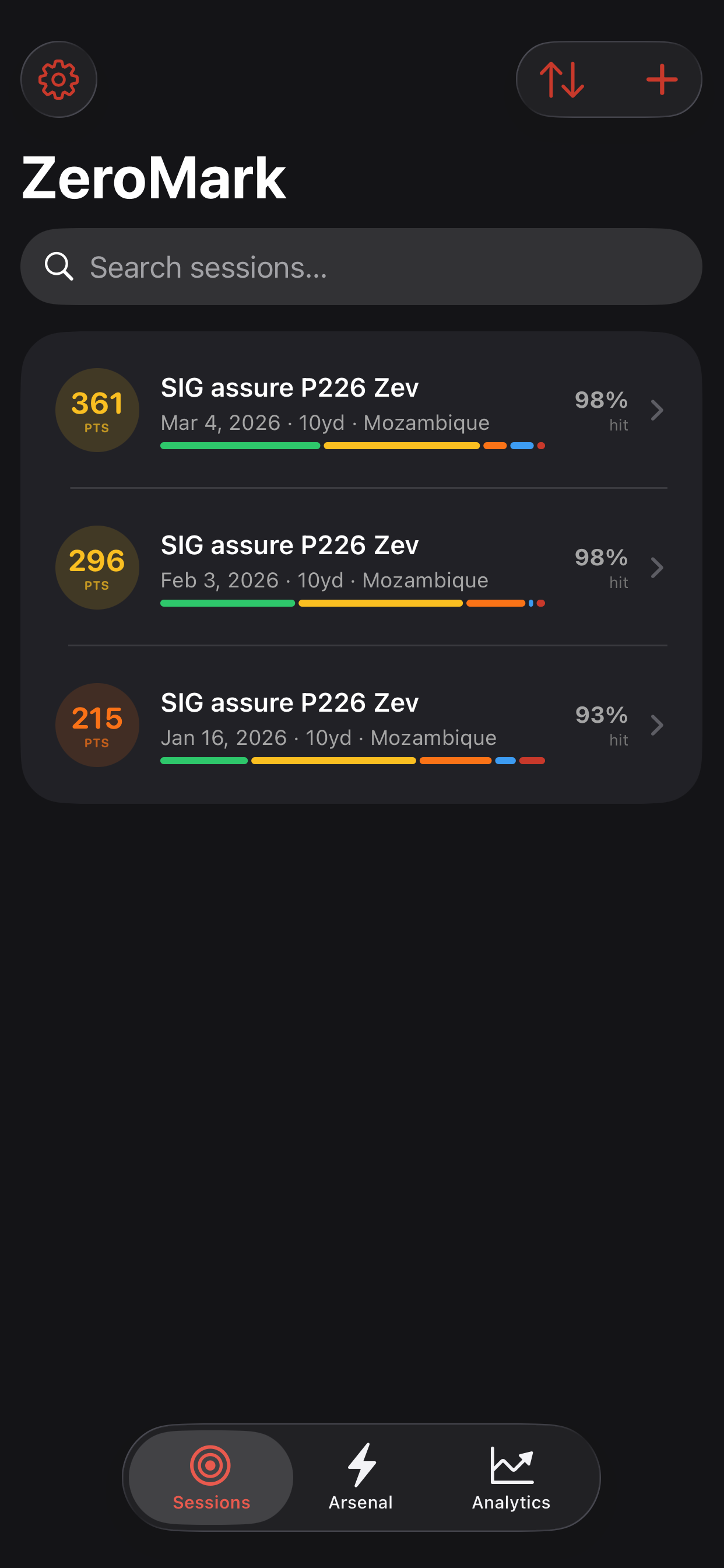Open the Analytics chart icon
This screenshot has width=724, height=1568.
click(x=512, y=1465)
